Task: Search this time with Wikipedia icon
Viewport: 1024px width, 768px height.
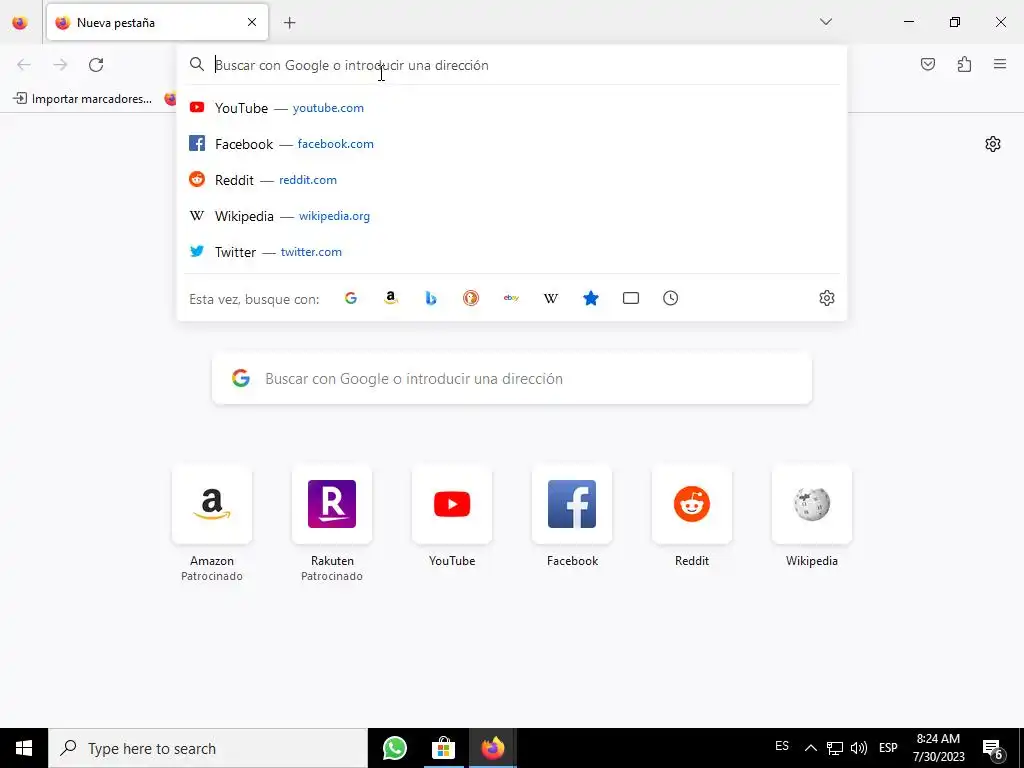Action: (551, 298)
